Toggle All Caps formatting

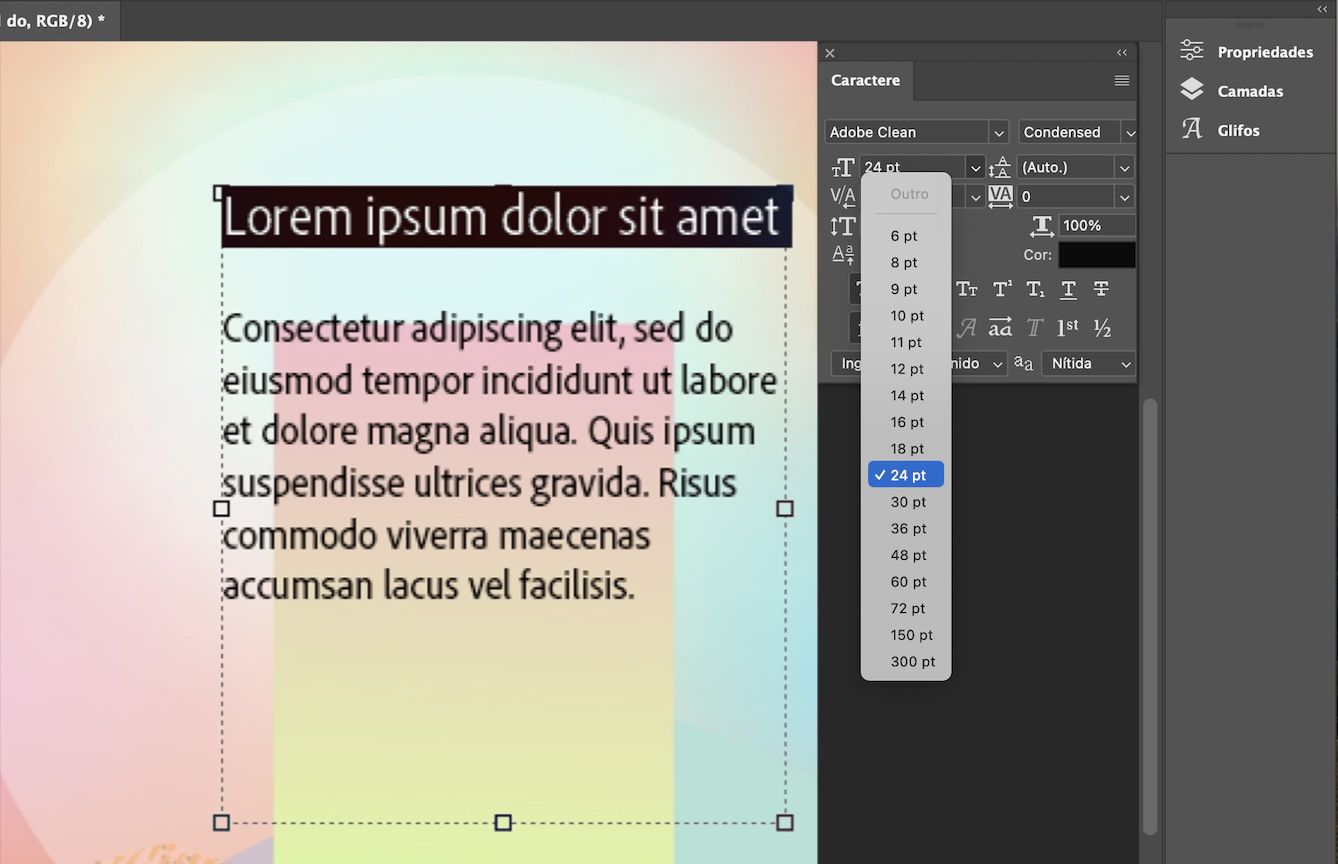[x=934, y=288]
